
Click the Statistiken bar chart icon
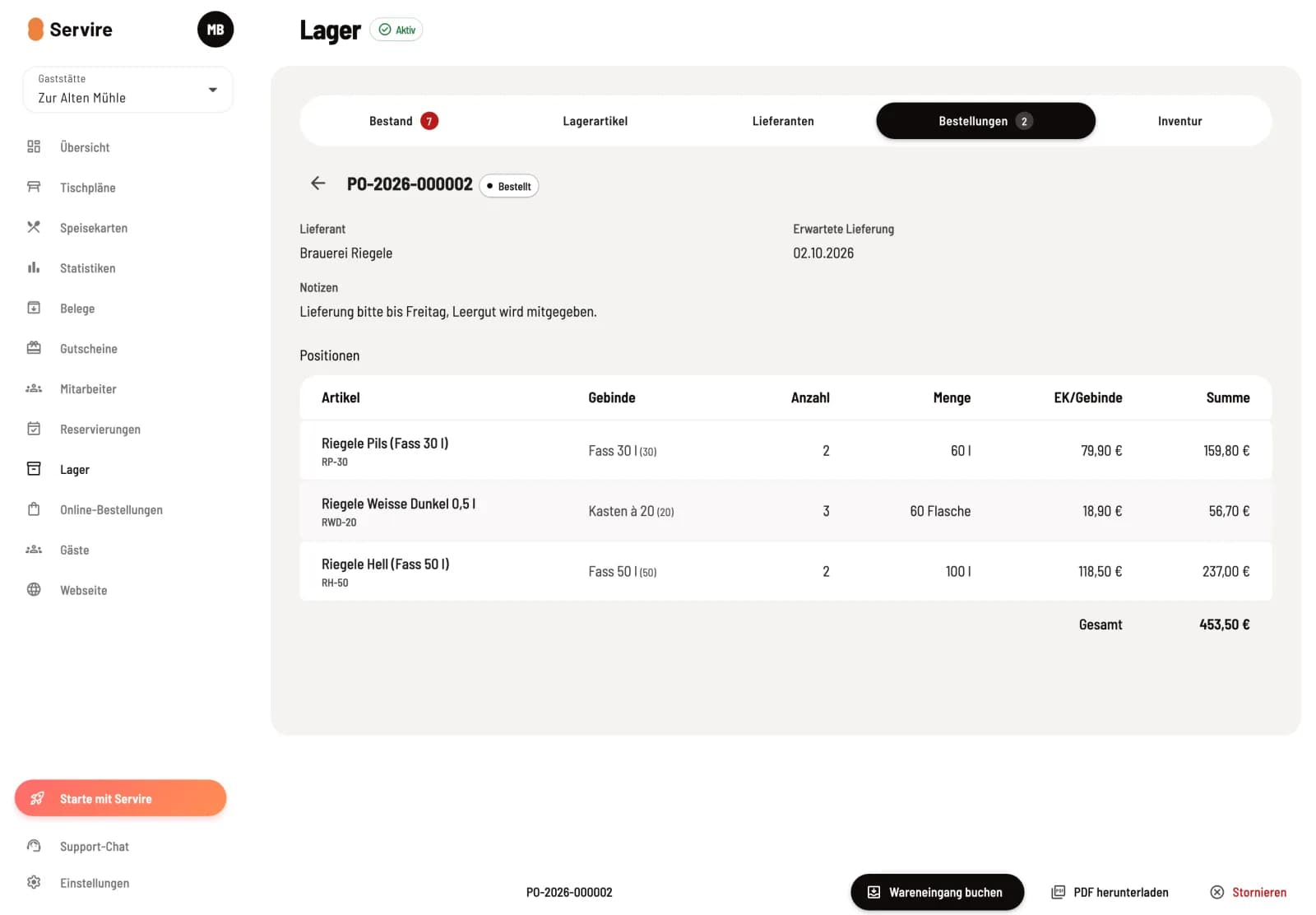34,267
